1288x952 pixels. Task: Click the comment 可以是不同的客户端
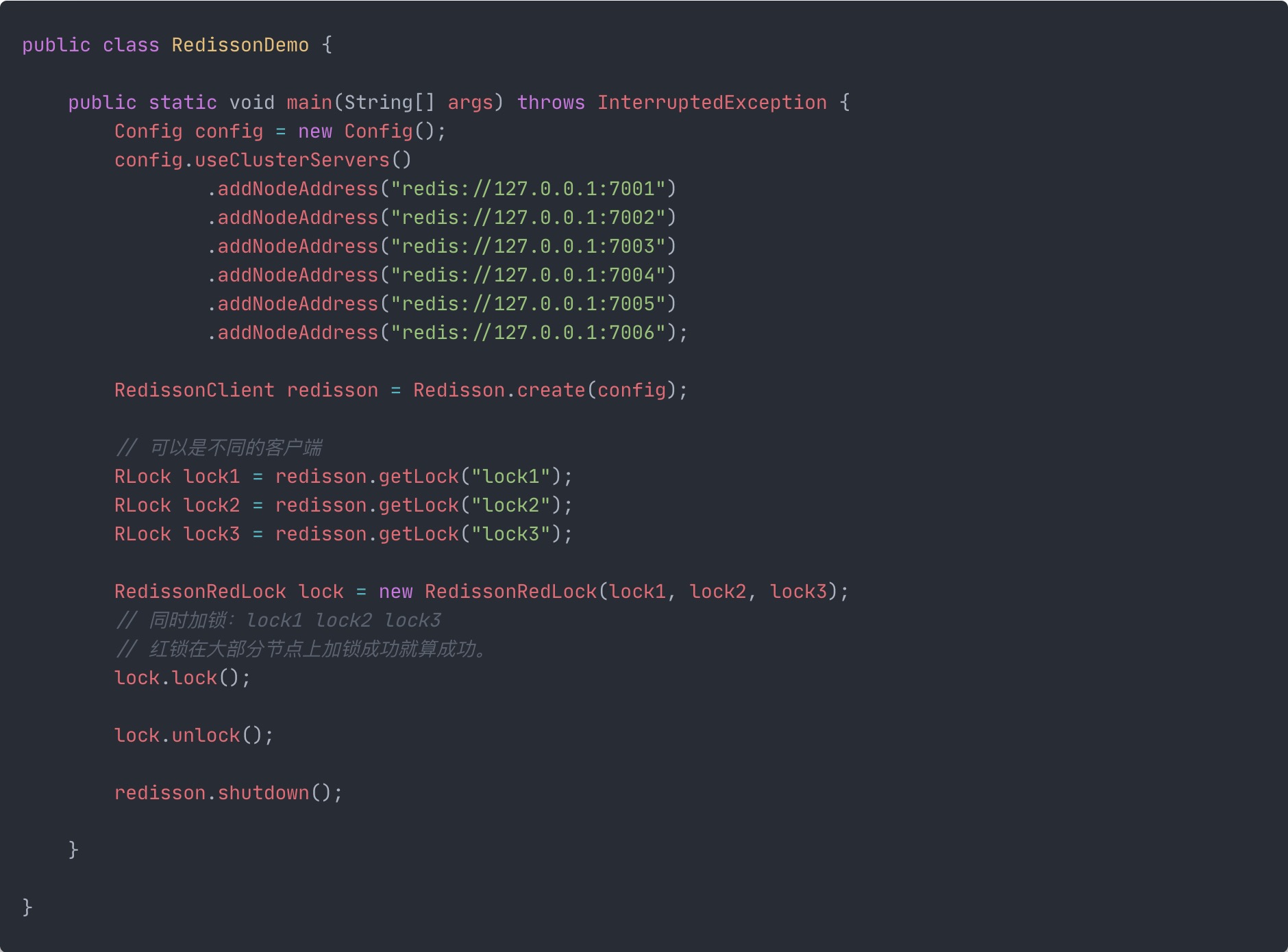219,448
